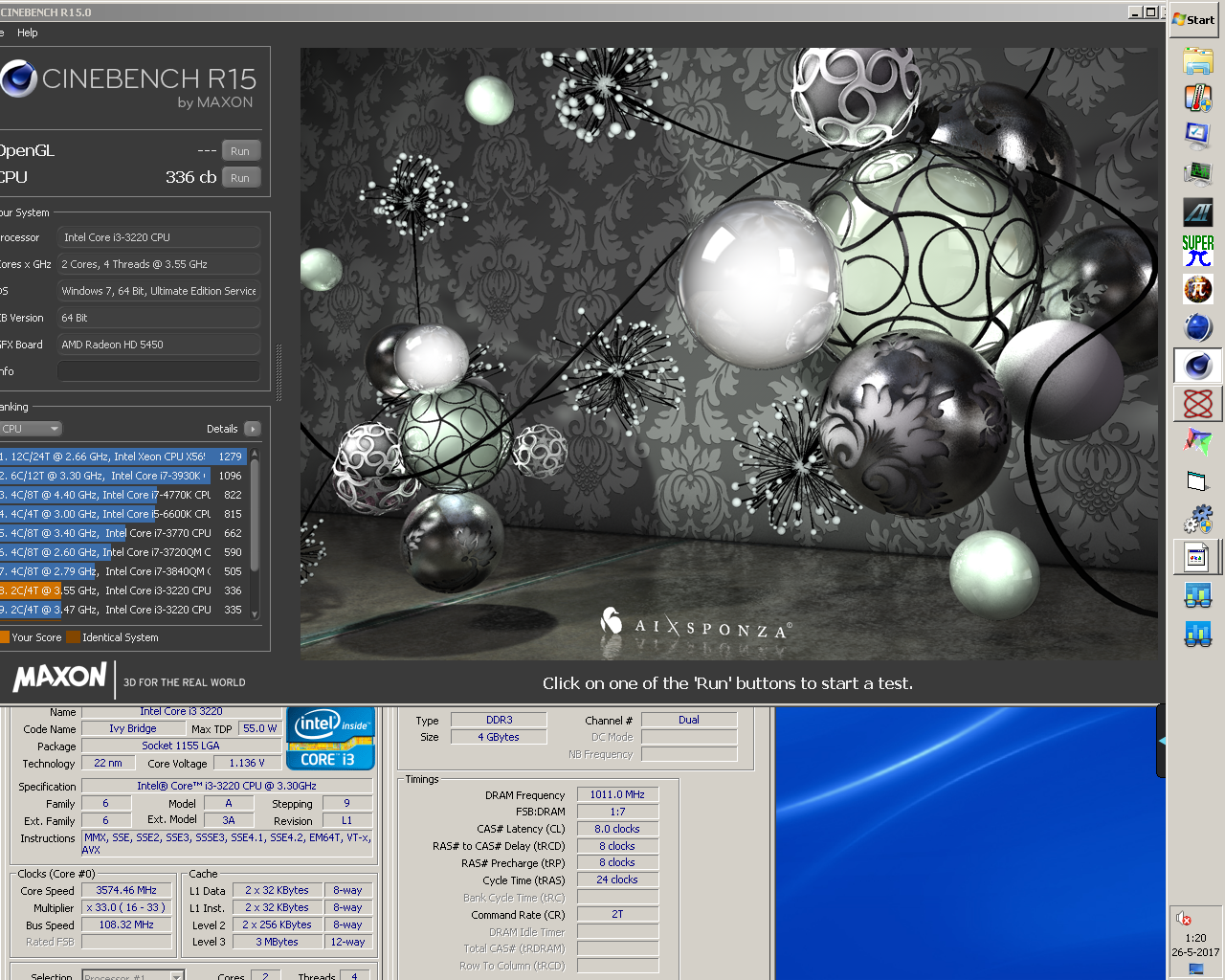The width and height of the screenshot is (1225, 980).
Task: Click the CPU-Z Core Speed value 3574.46 MHz
Action: click(126, 890)
